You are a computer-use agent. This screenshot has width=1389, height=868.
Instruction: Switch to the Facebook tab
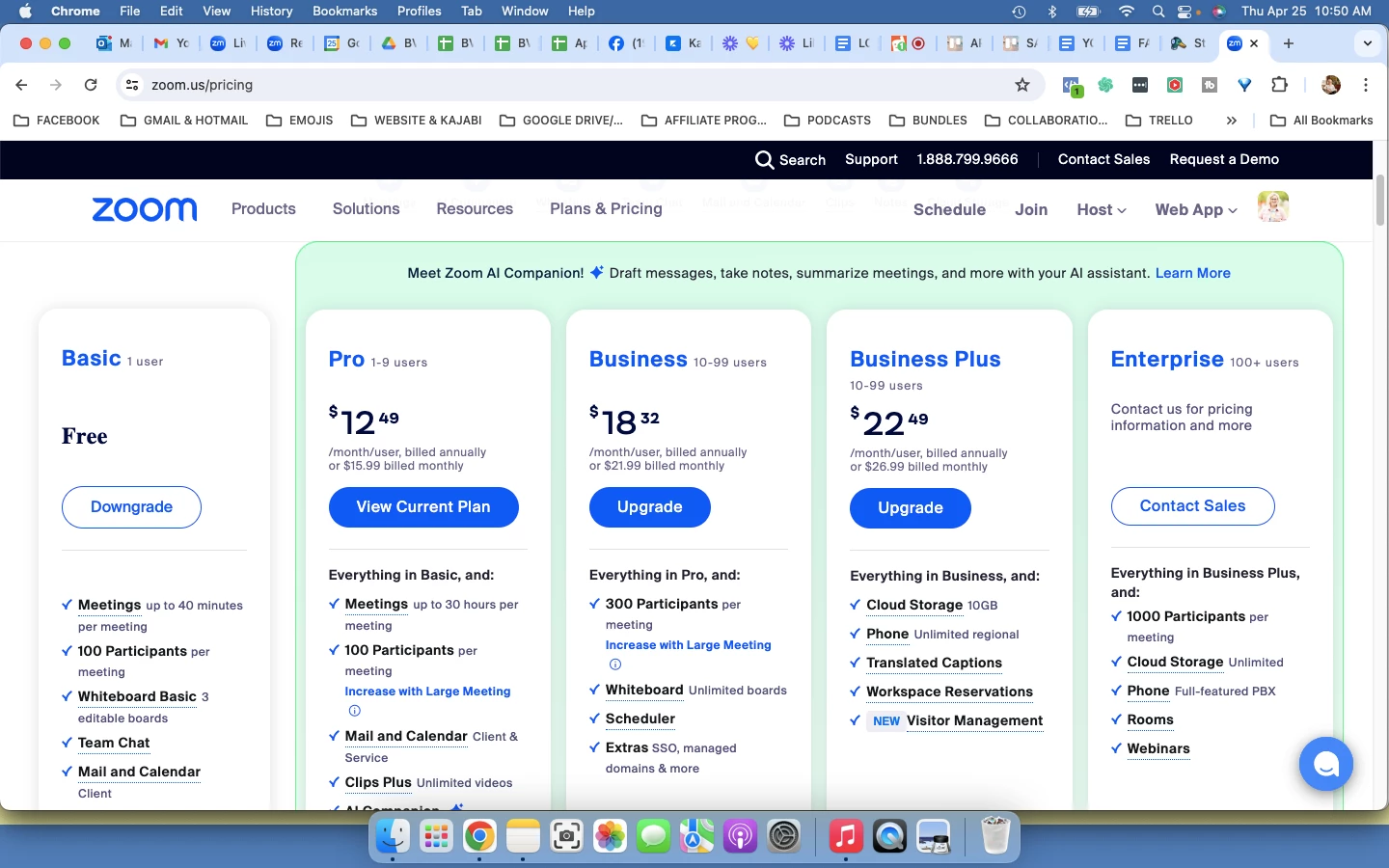coord(626,43)
